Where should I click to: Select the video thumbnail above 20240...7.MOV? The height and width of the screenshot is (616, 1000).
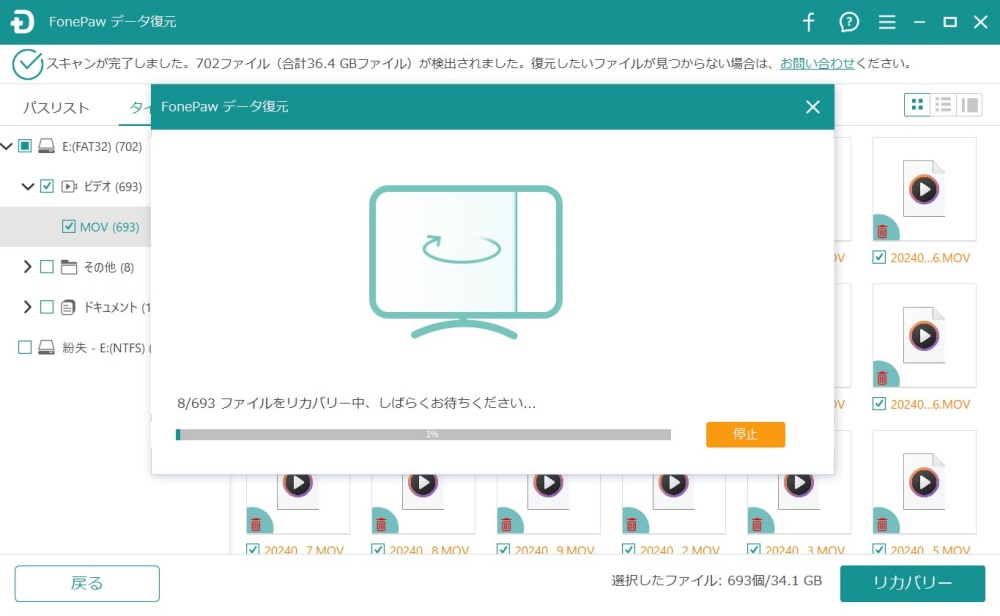298,504
